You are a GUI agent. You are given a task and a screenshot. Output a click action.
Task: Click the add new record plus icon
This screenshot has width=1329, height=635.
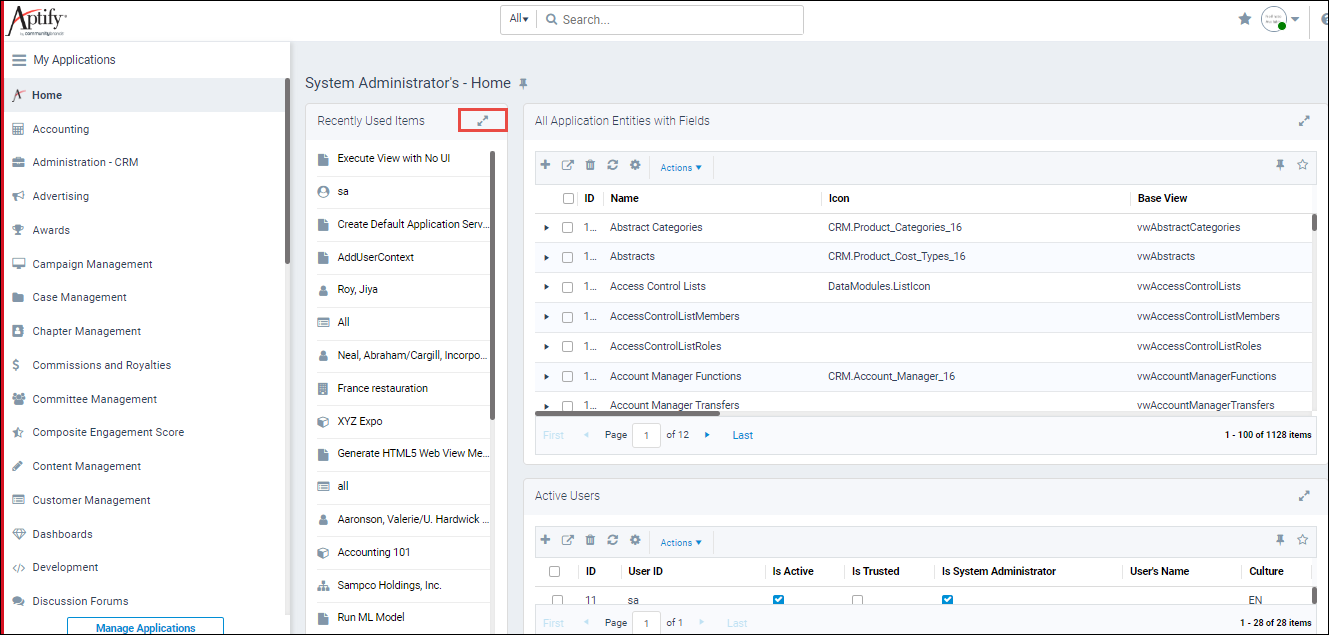[x=545, y=164]
